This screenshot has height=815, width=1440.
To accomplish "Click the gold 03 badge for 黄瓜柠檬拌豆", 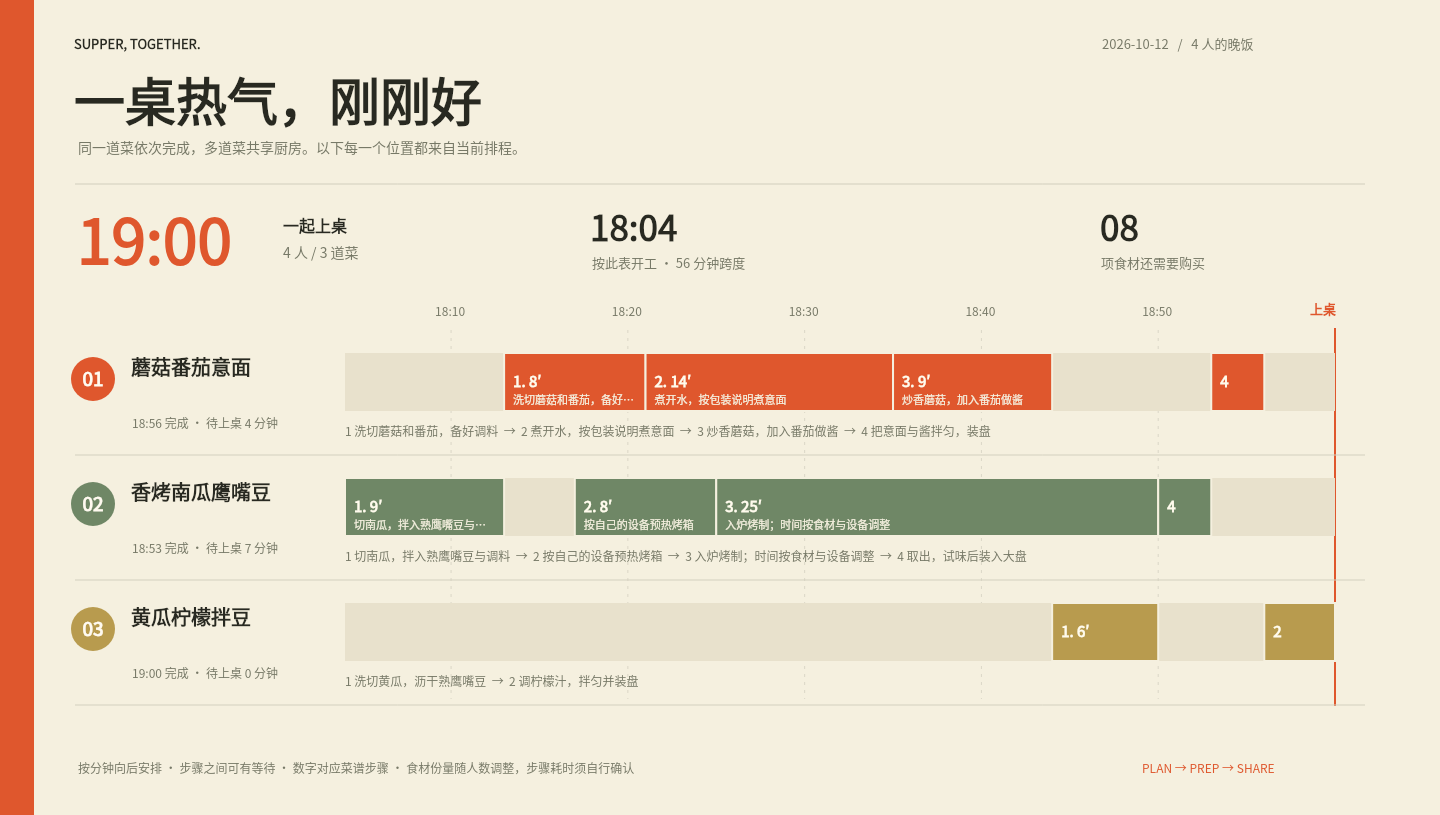I will [x=93, y=629].
